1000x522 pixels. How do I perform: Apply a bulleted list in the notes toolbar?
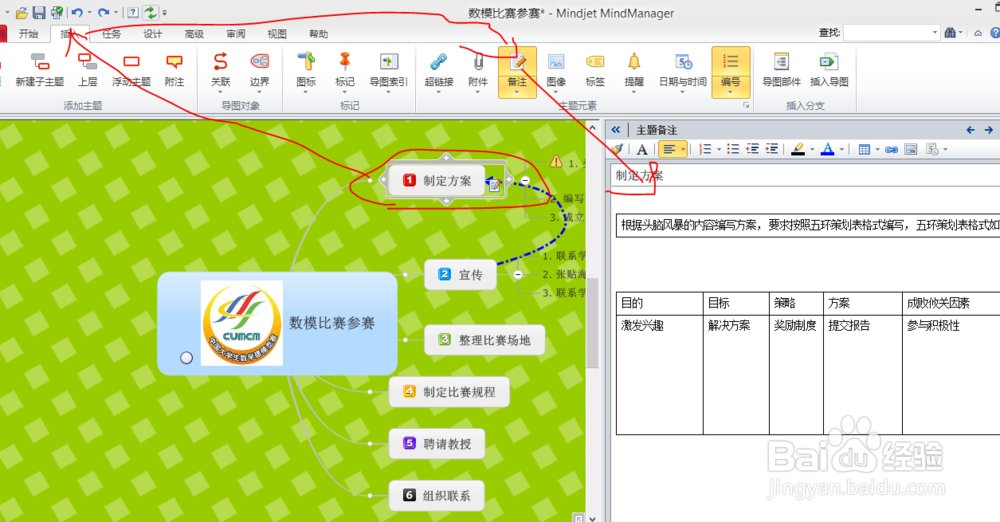(x=733, y=149)
